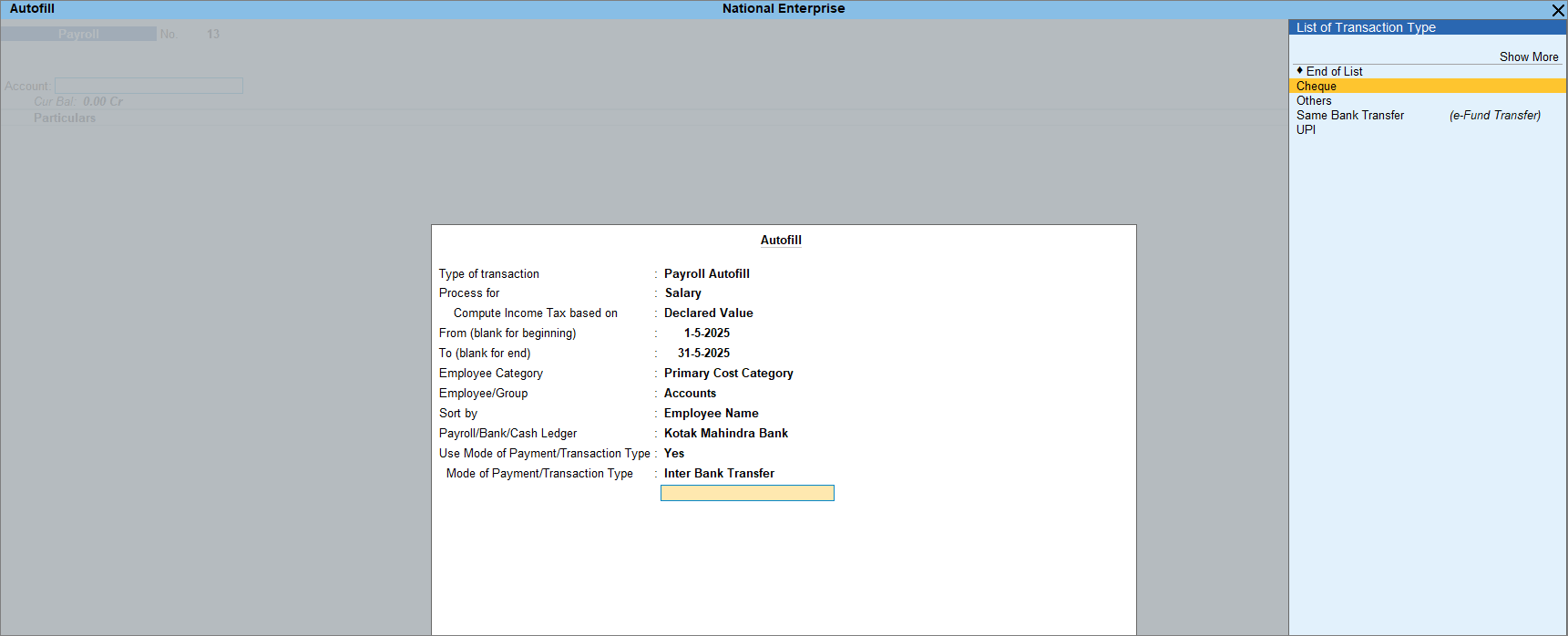Click the Account input field in the voucher
This screenshot has height=636, width=1568.
click(149, 86)
